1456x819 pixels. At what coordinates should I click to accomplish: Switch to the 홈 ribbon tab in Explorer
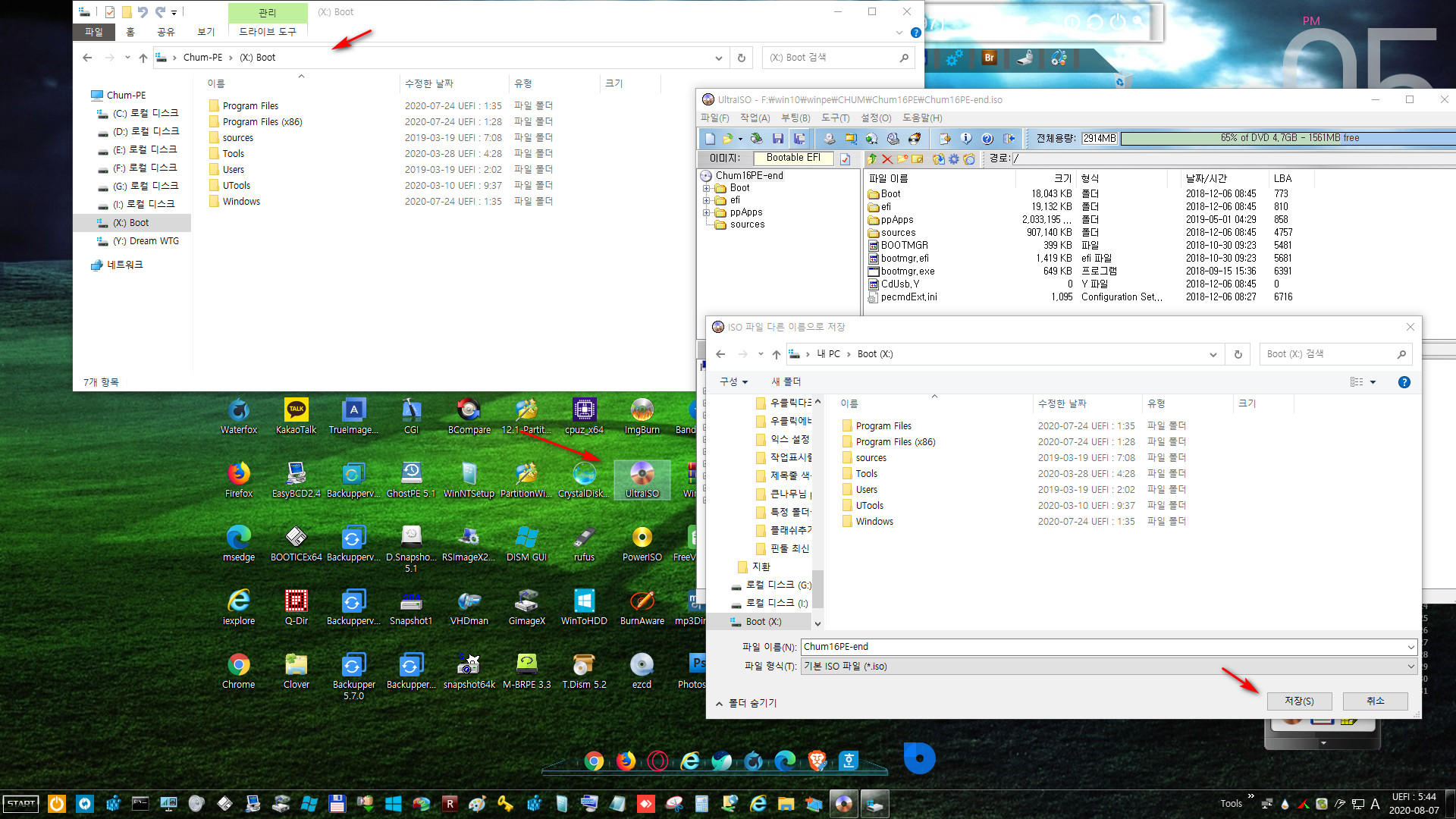130,32
